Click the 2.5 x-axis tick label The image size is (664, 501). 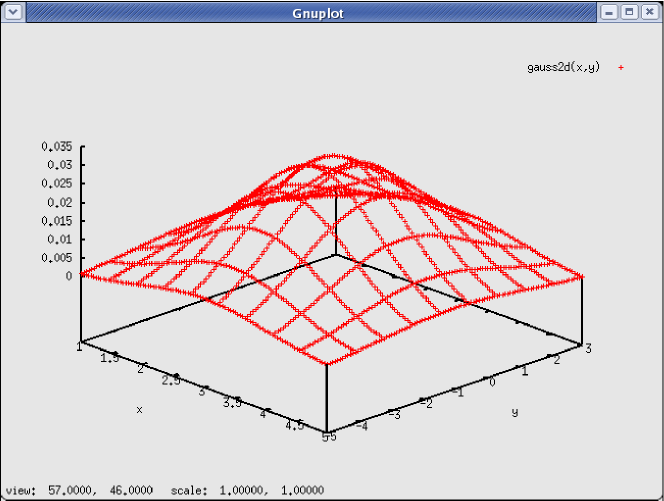[x=171, y=381]
